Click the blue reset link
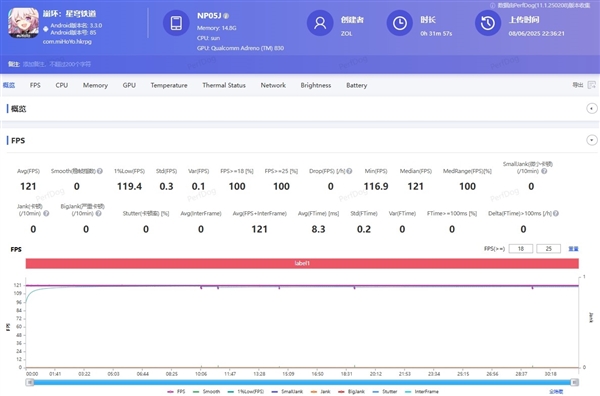Image resolution: width=600 pixels, height=396 pixels. [x=573, y=249]
